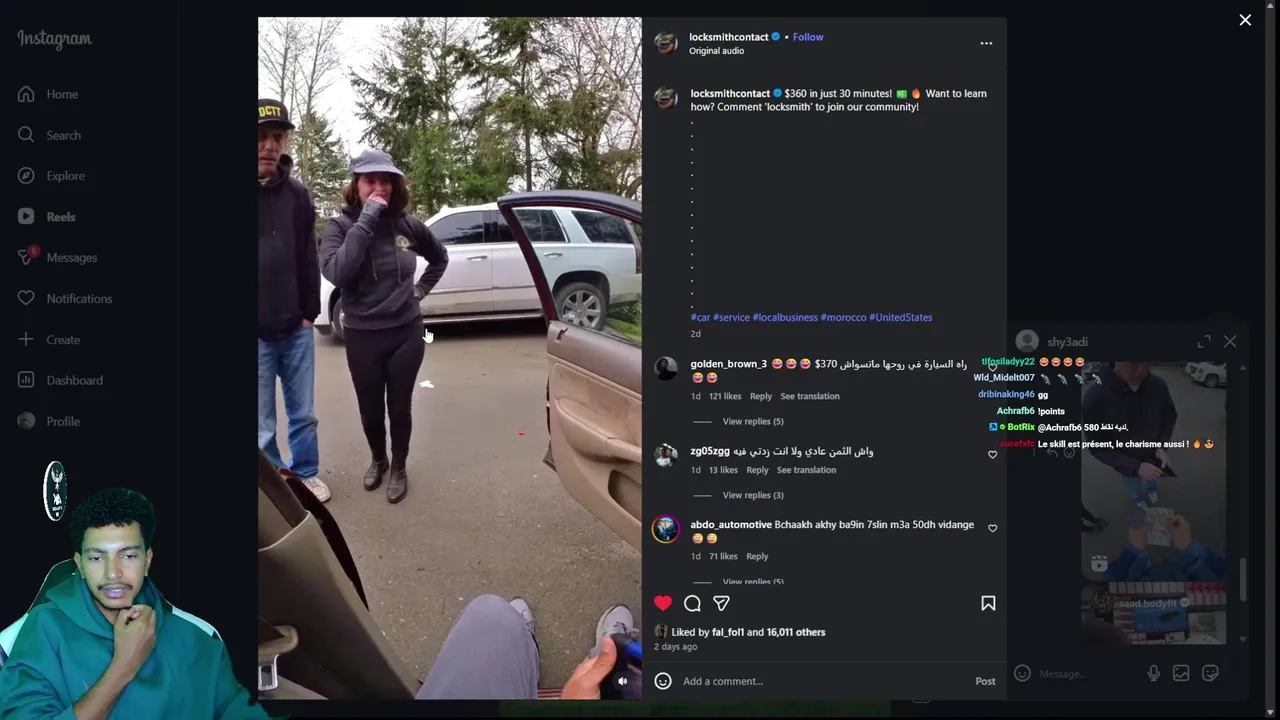Follow the locksmithcontact account
The width and height of the screenshot is (1280, 720).
point(808,37)
